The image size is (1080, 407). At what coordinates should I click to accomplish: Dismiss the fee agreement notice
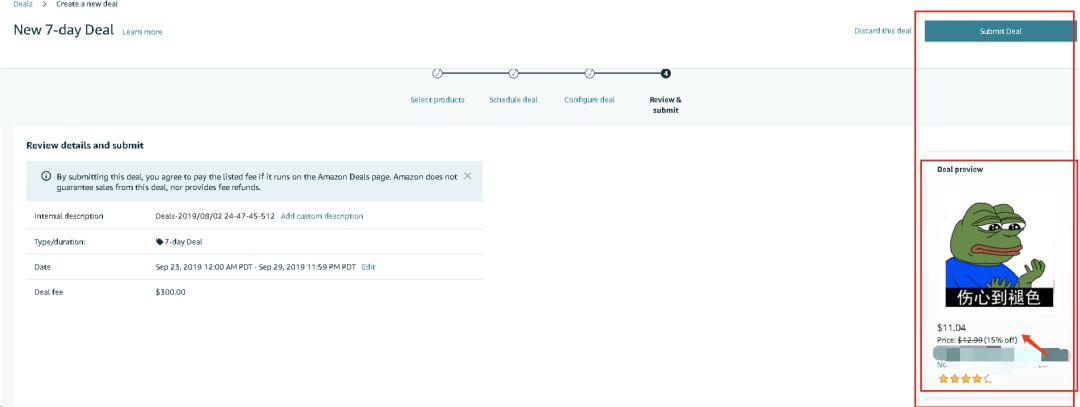(x=468, y=176)
